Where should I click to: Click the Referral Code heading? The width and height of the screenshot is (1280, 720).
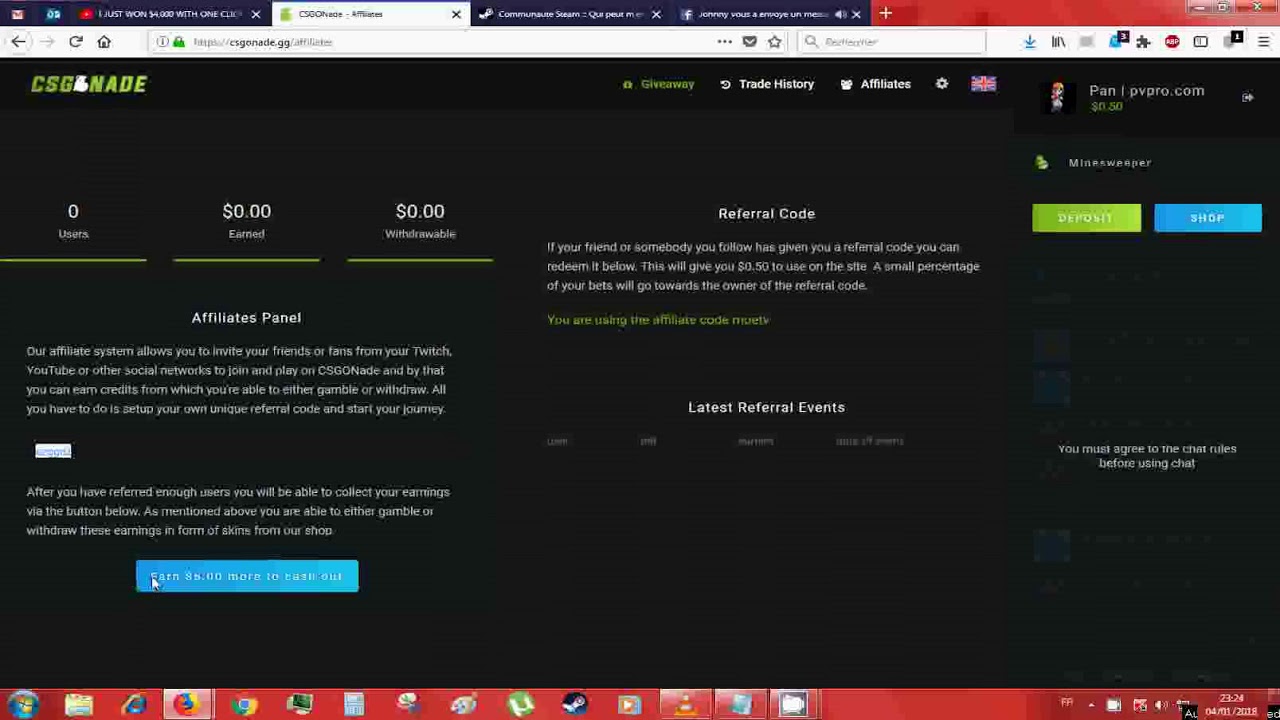tap(766, 213)
